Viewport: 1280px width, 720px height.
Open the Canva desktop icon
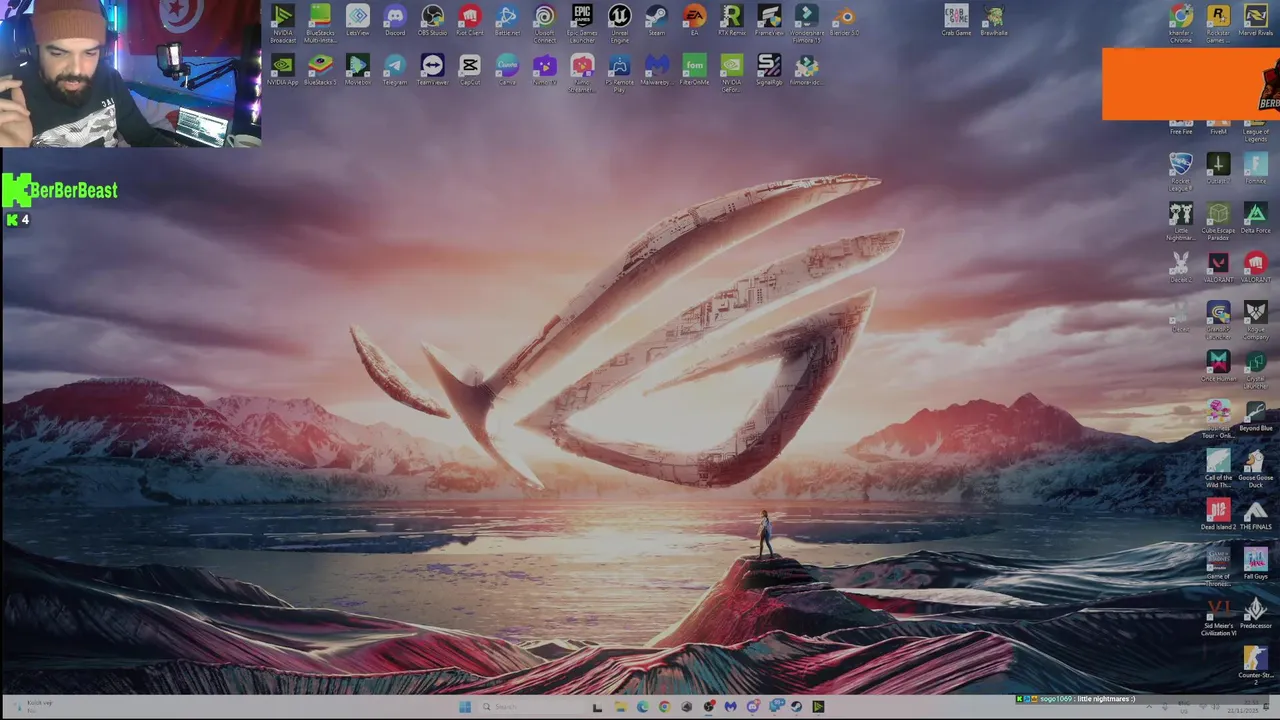pos(507,70)
